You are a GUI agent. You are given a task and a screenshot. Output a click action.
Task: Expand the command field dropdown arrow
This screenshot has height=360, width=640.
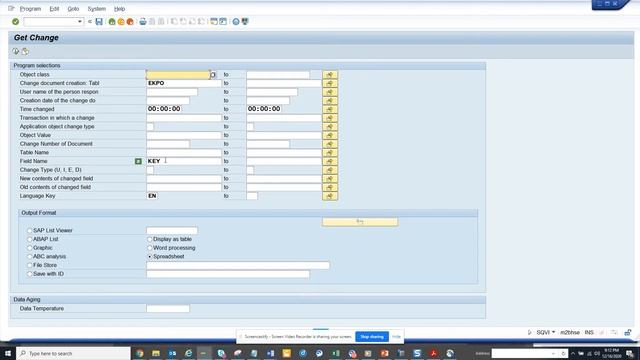pos(80,22)
